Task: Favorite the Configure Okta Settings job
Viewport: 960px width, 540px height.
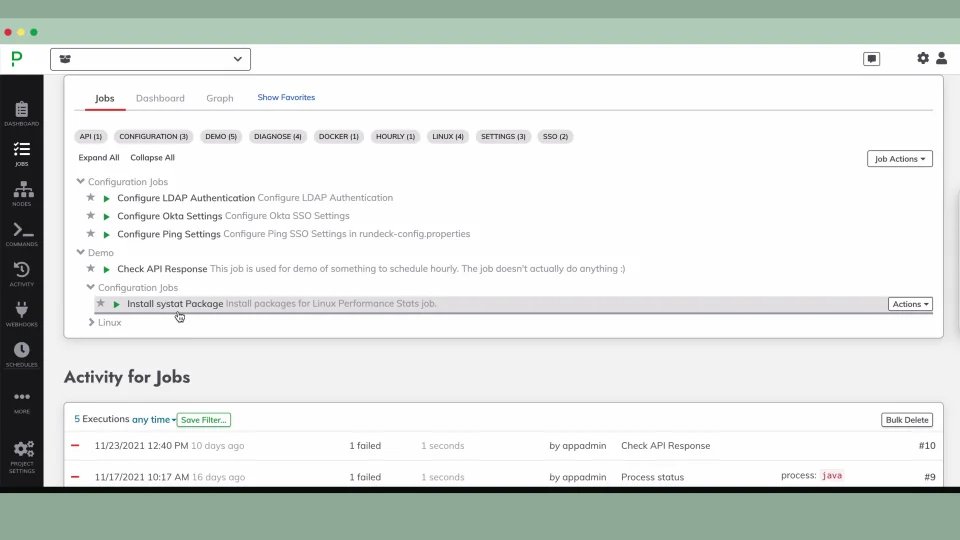Action: coord(91,216)
